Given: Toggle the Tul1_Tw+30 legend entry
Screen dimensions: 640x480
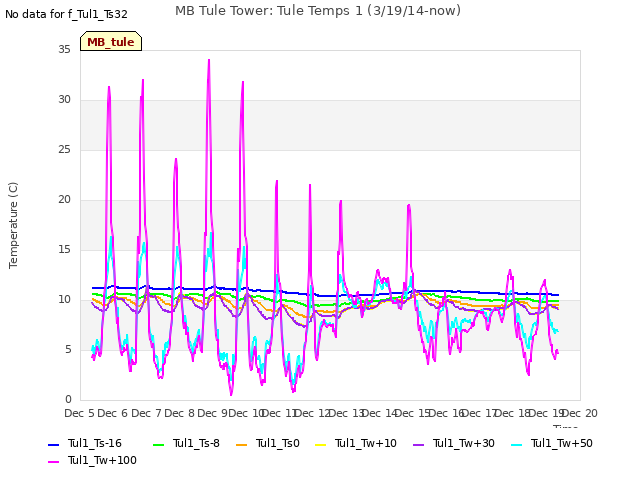Looking at the screenshot, I should pyautogui.click(x=454, y=443).
